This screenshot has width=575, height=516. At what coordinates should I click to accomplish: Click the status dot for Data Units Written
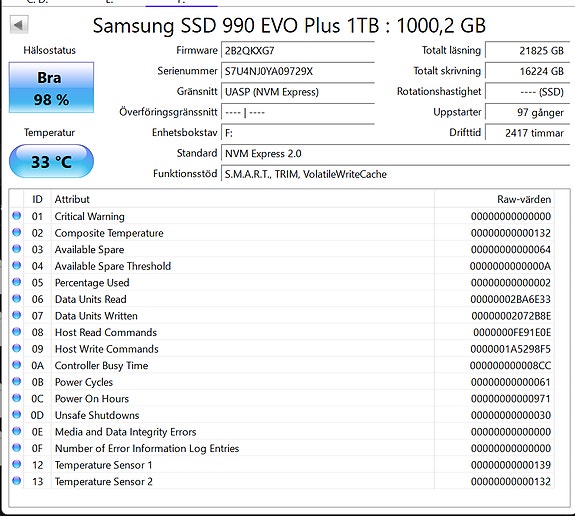[17, 315]
